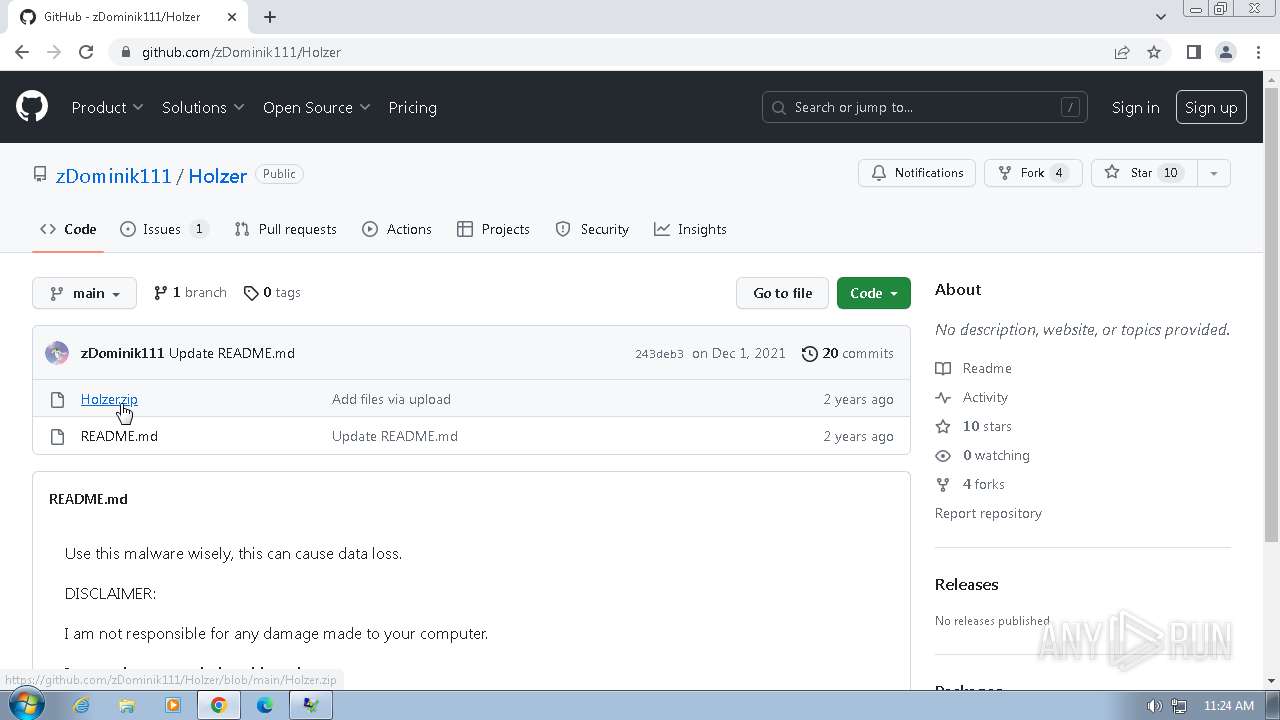Open the main branch selector
1280x720 pixels.
coord(84,293)
